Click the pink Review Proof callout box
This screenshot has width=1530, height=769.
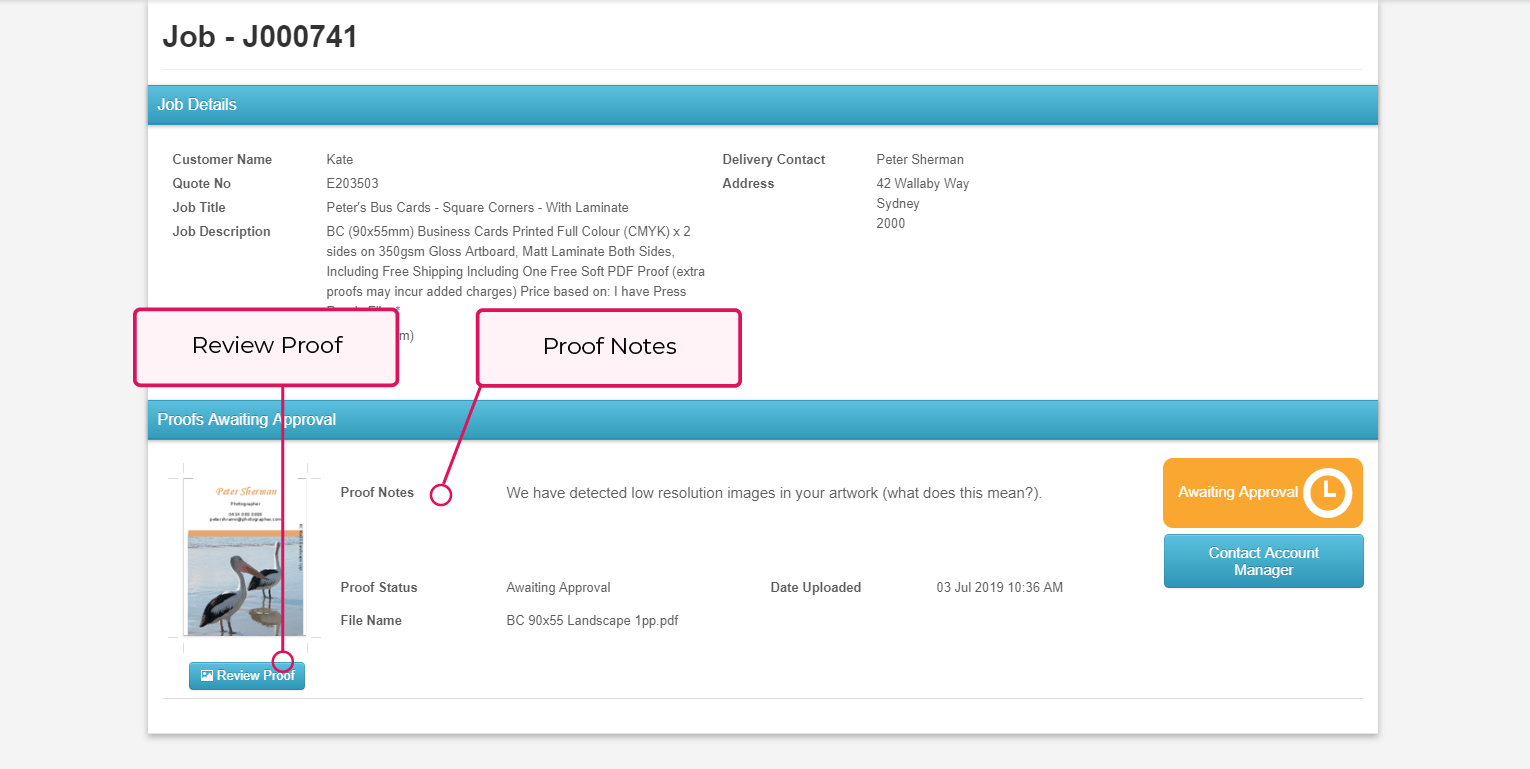[267, 346]
